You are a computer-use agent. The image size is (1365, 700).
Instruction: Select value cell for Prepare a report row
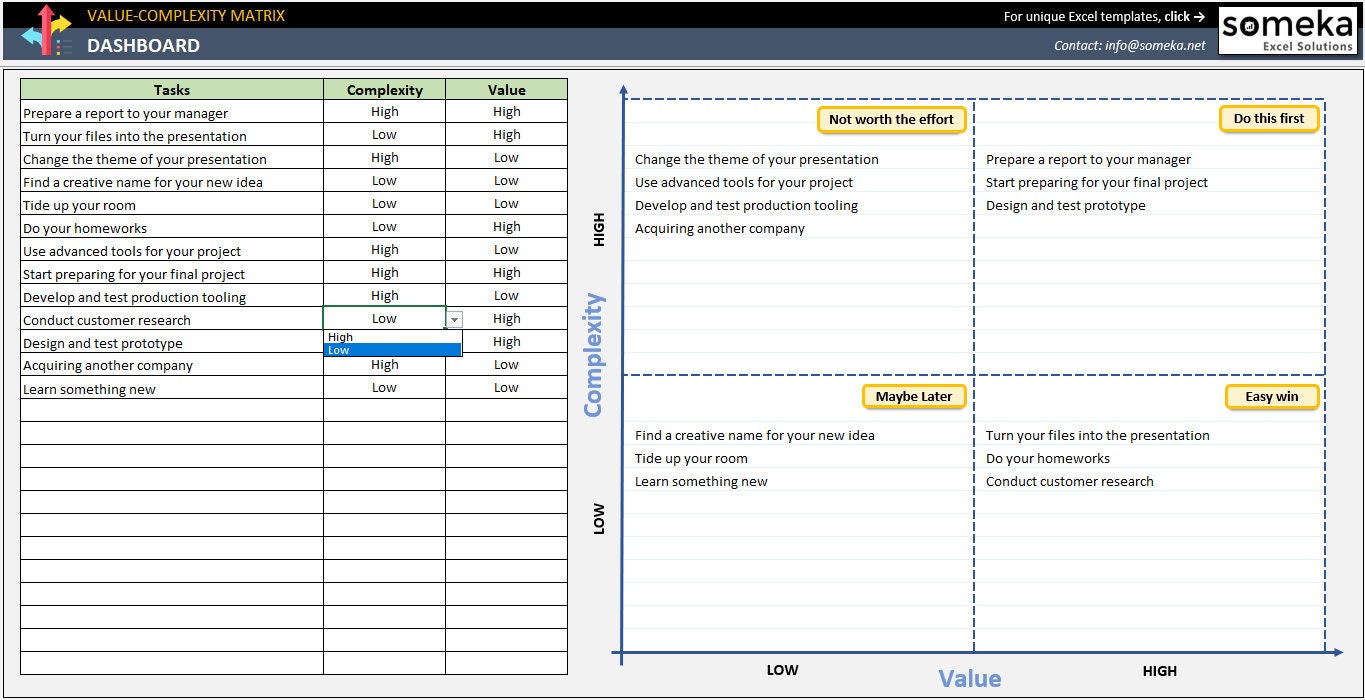pos(506,112)
